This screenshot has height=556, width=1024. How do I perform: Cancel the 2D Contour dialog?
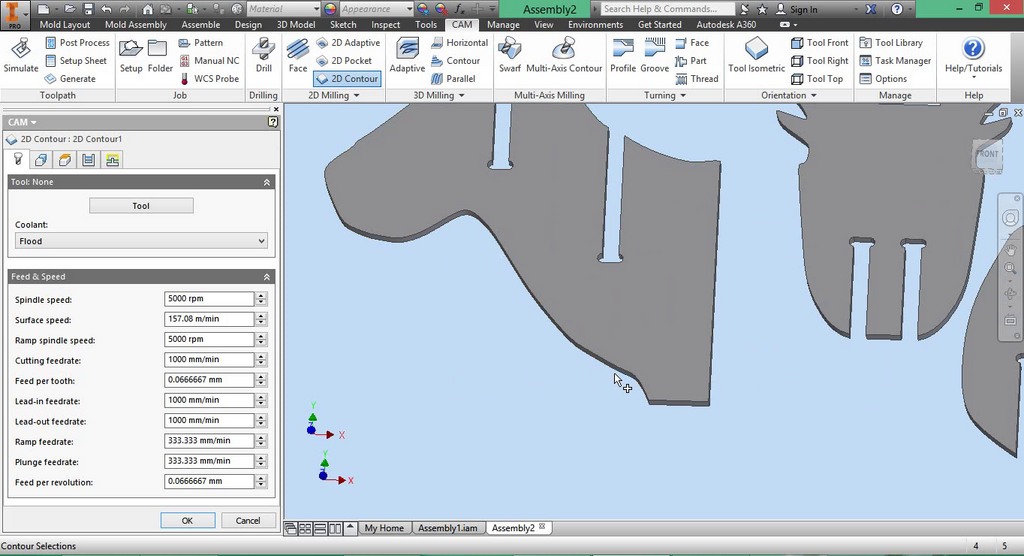pyautogui.click(x=248, y=521)
